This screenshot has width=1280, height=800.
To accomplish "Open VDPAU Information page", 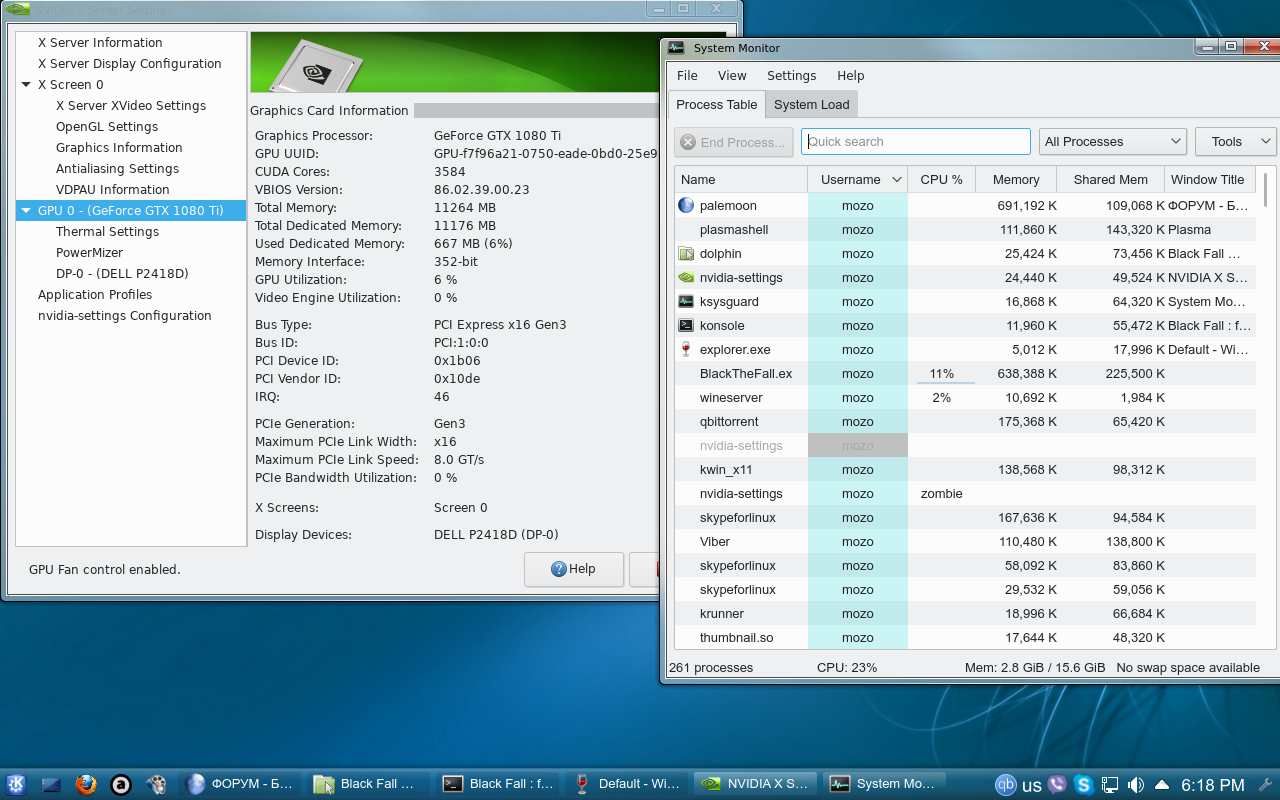I will [x=113, y=190].
